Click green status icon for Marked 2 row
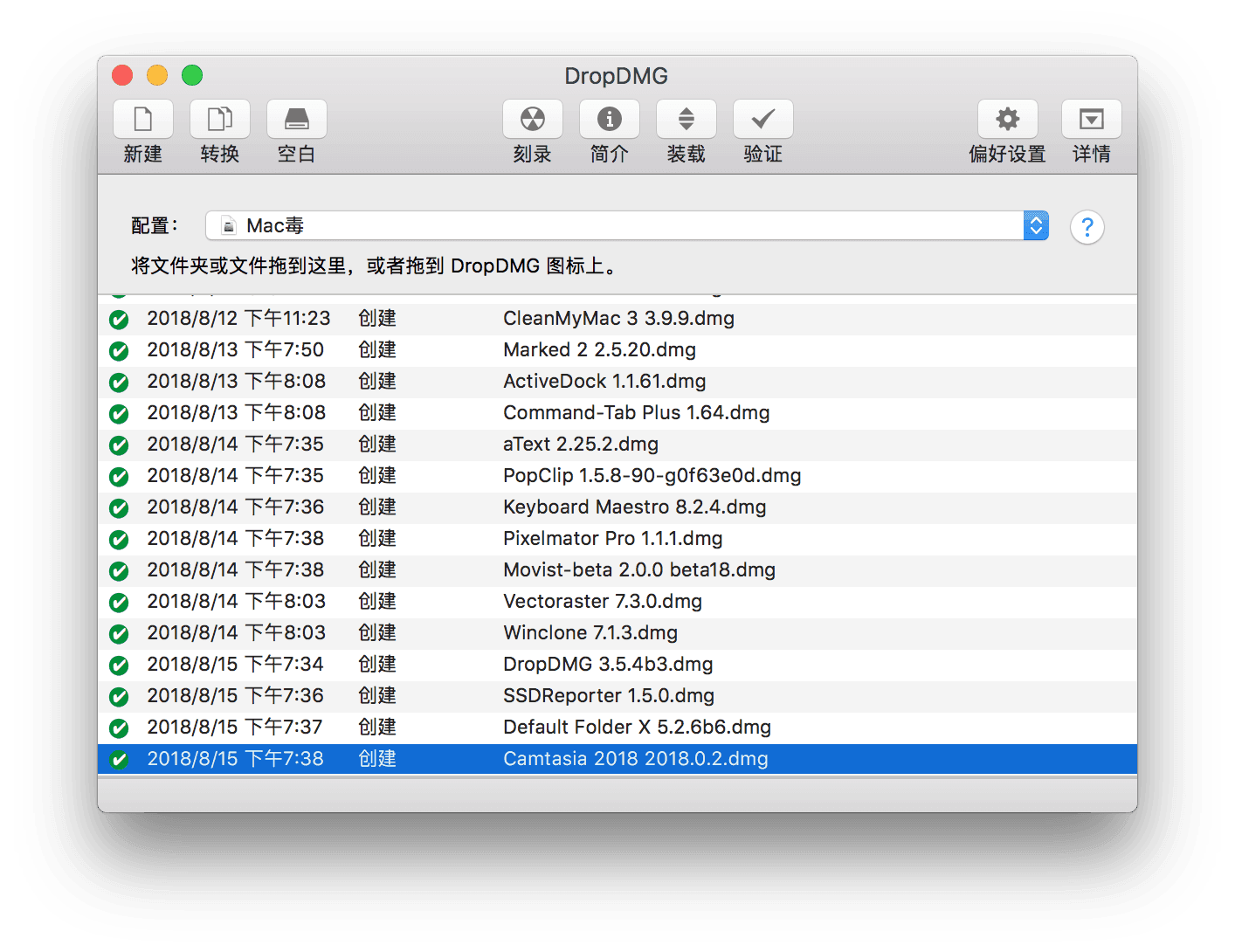 click(119, 351)
